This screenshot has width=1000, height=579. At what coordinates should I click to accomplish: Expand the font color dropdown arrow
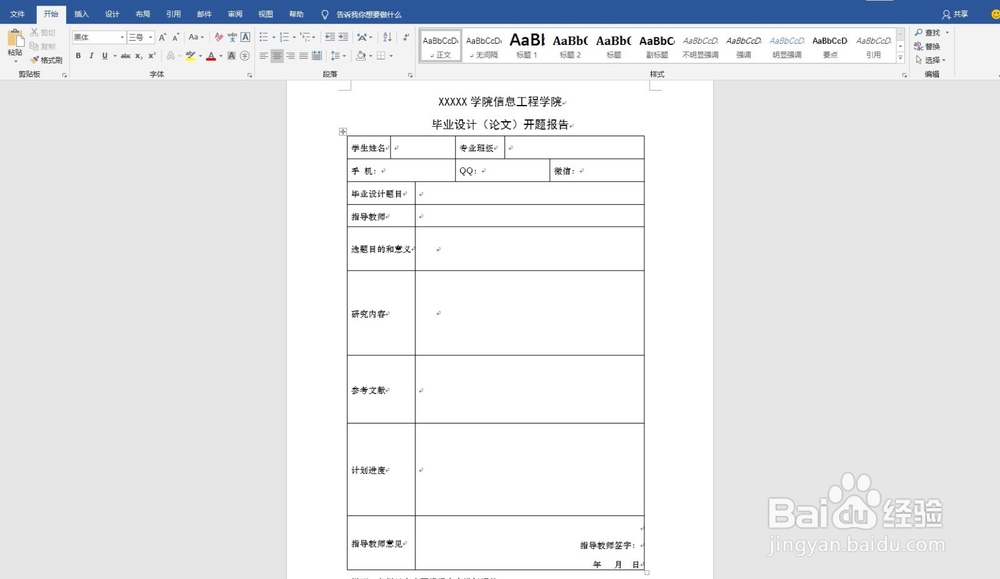click(219, 56)
